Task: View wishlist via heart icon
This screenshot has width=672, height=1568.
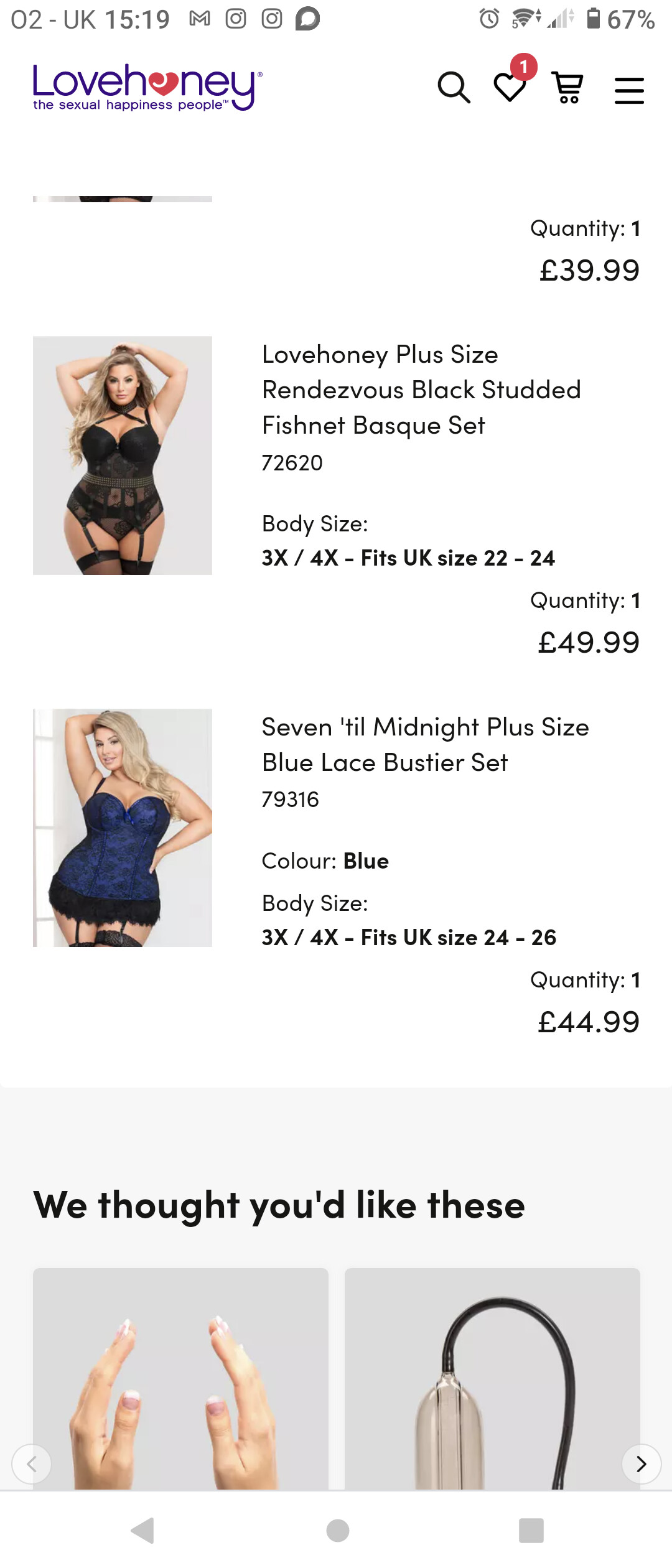Action: 510,88
